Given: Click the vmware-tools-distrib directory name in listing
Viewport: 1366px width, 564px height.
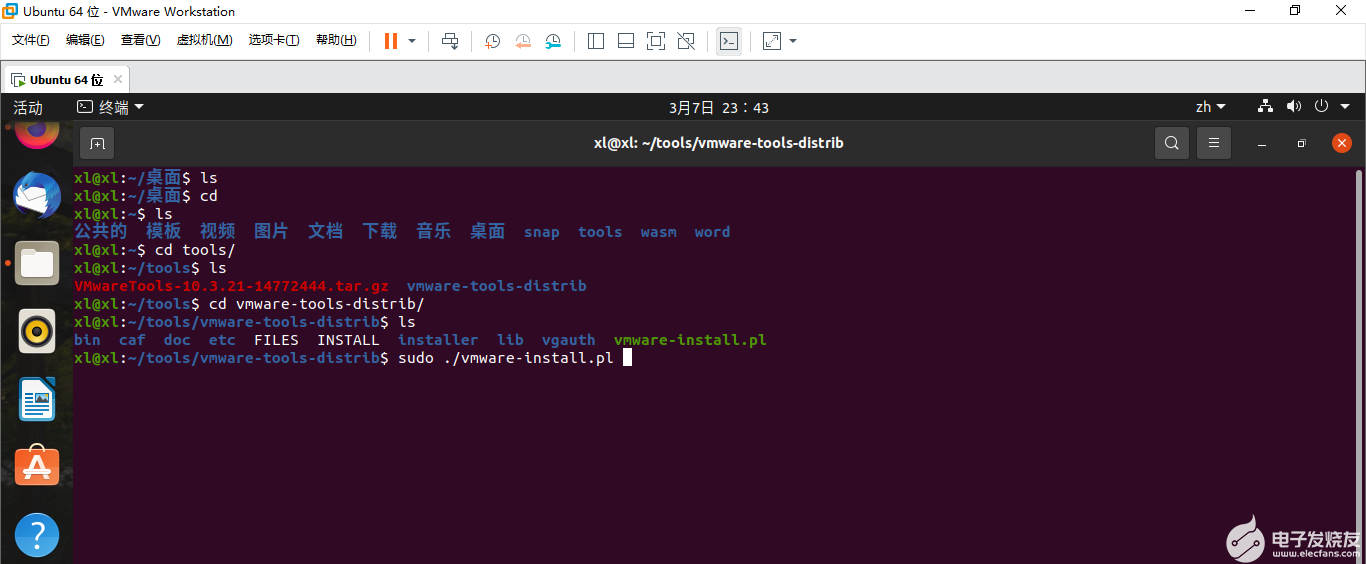Looking at the screenshot, I should pyautogui.click(x=496, y=286).
